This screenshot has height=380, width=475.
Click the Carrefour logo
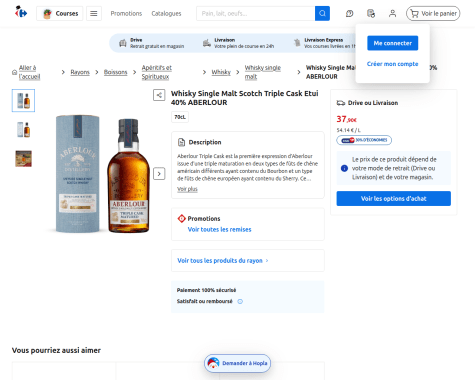point(21,12)
